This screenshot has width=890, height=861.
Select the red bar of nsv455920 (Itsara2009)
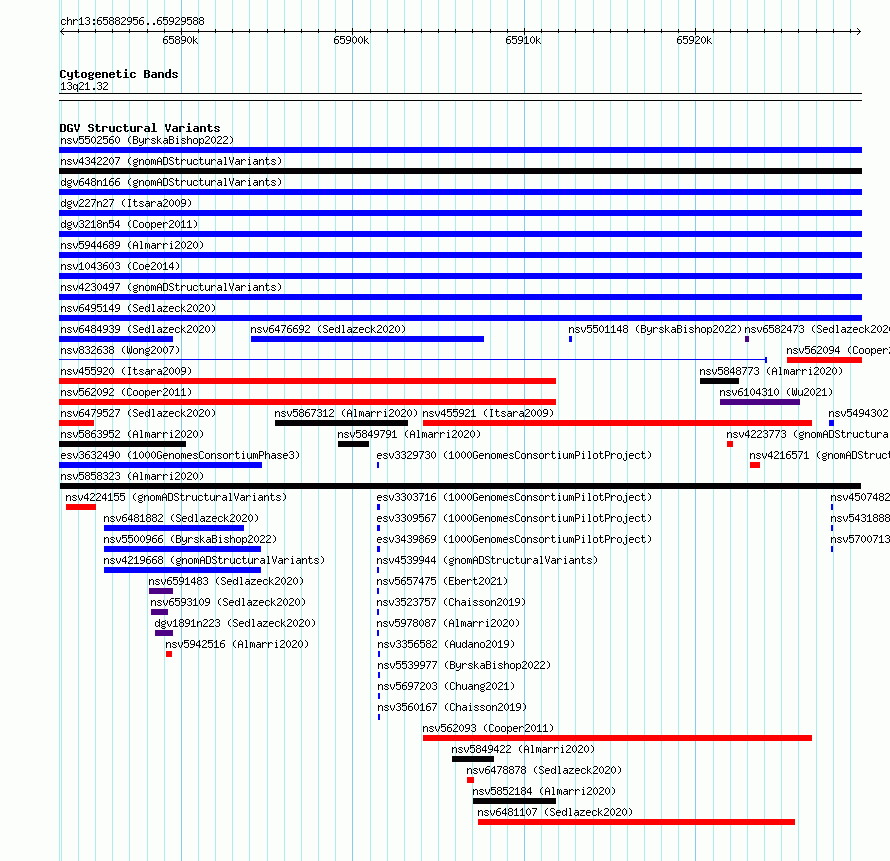pos(308,381)
